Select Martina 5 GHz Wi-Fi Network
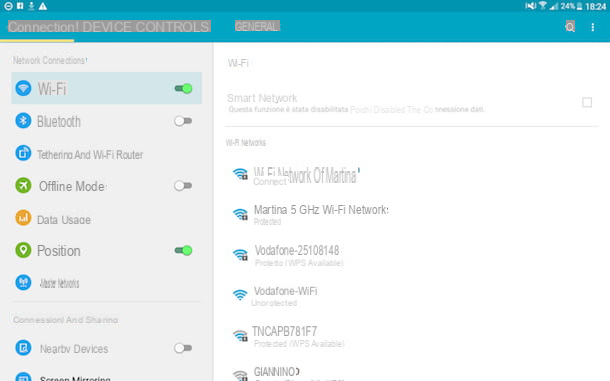Screen dimensions: 610x381 click(x=412, y=215)
